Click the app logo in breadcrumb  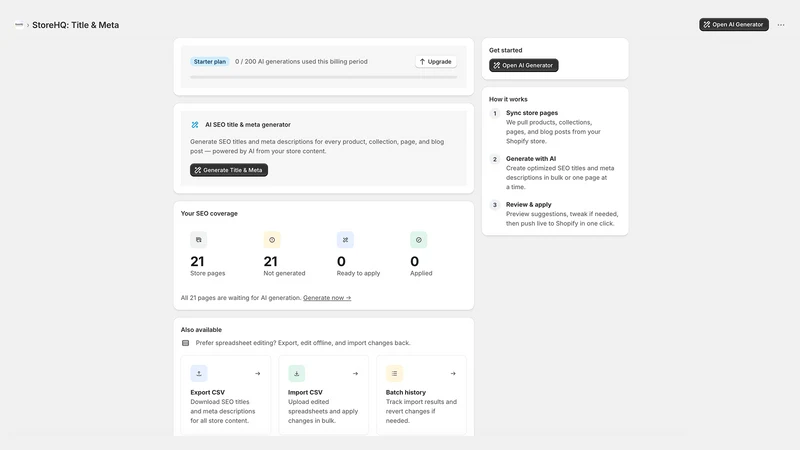tap(19, 24)
